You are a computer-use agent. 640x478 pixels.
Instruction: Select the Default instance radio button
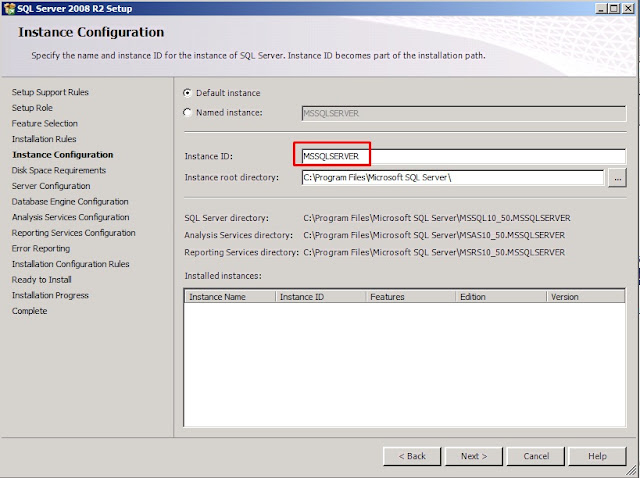pyautogui.click(x=187, y=93)
